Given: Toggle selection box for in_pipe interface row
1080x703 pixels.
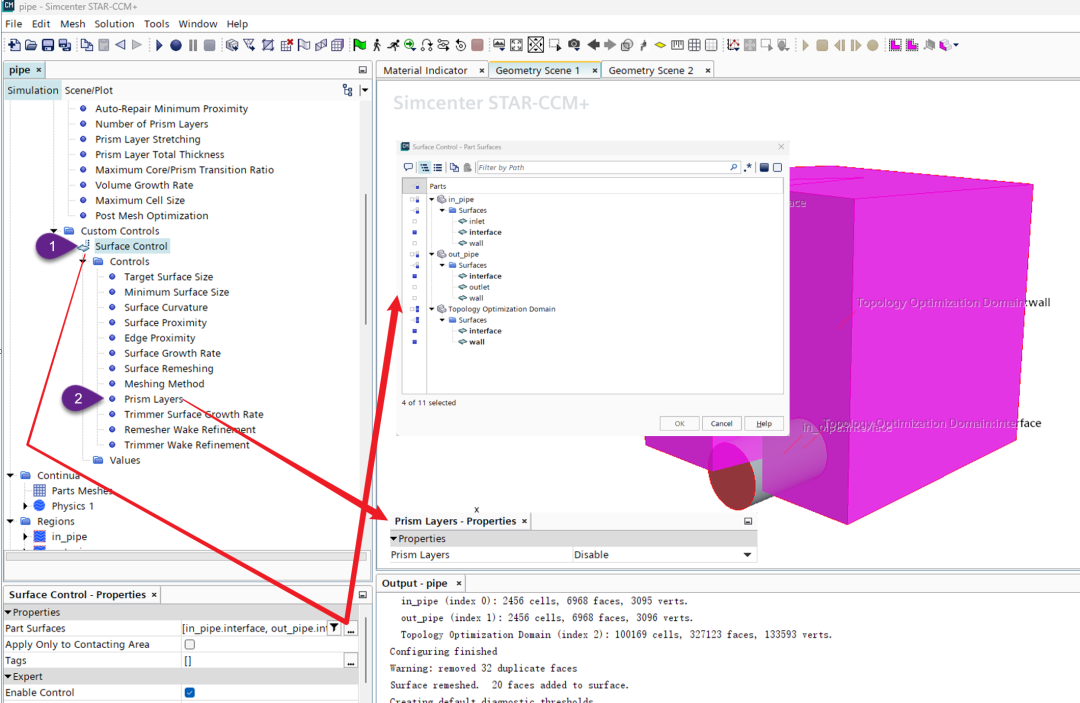Looking at the screenshot, I should coord(415,233).
